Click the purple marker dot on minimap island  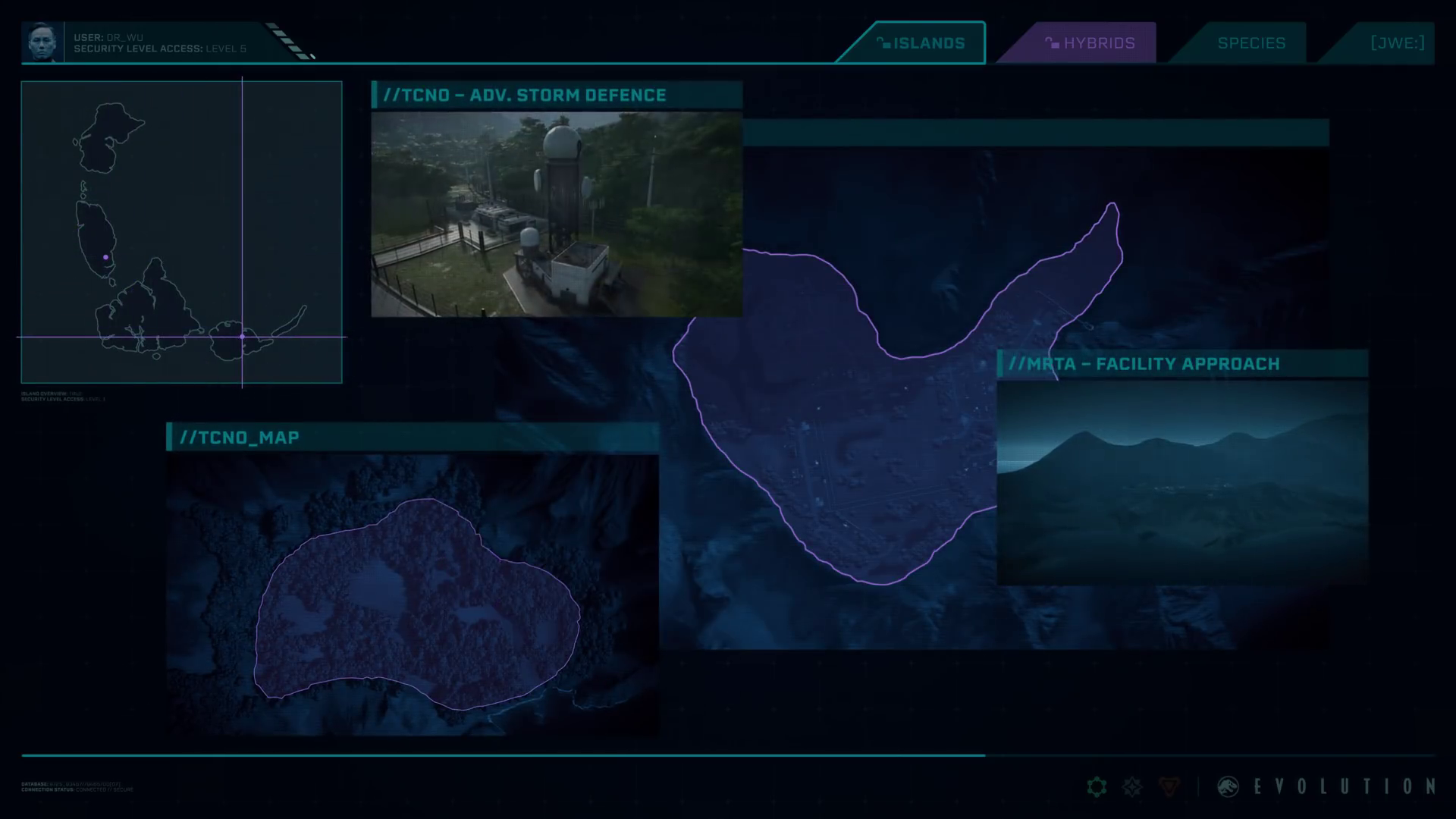coord(105,257)
